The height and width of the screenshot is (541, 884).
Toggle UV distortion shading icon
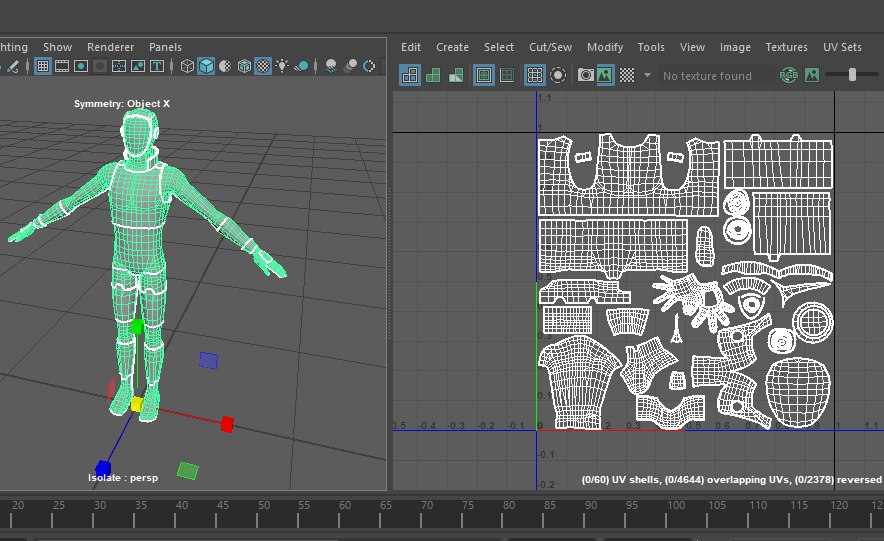pos(456,75)
